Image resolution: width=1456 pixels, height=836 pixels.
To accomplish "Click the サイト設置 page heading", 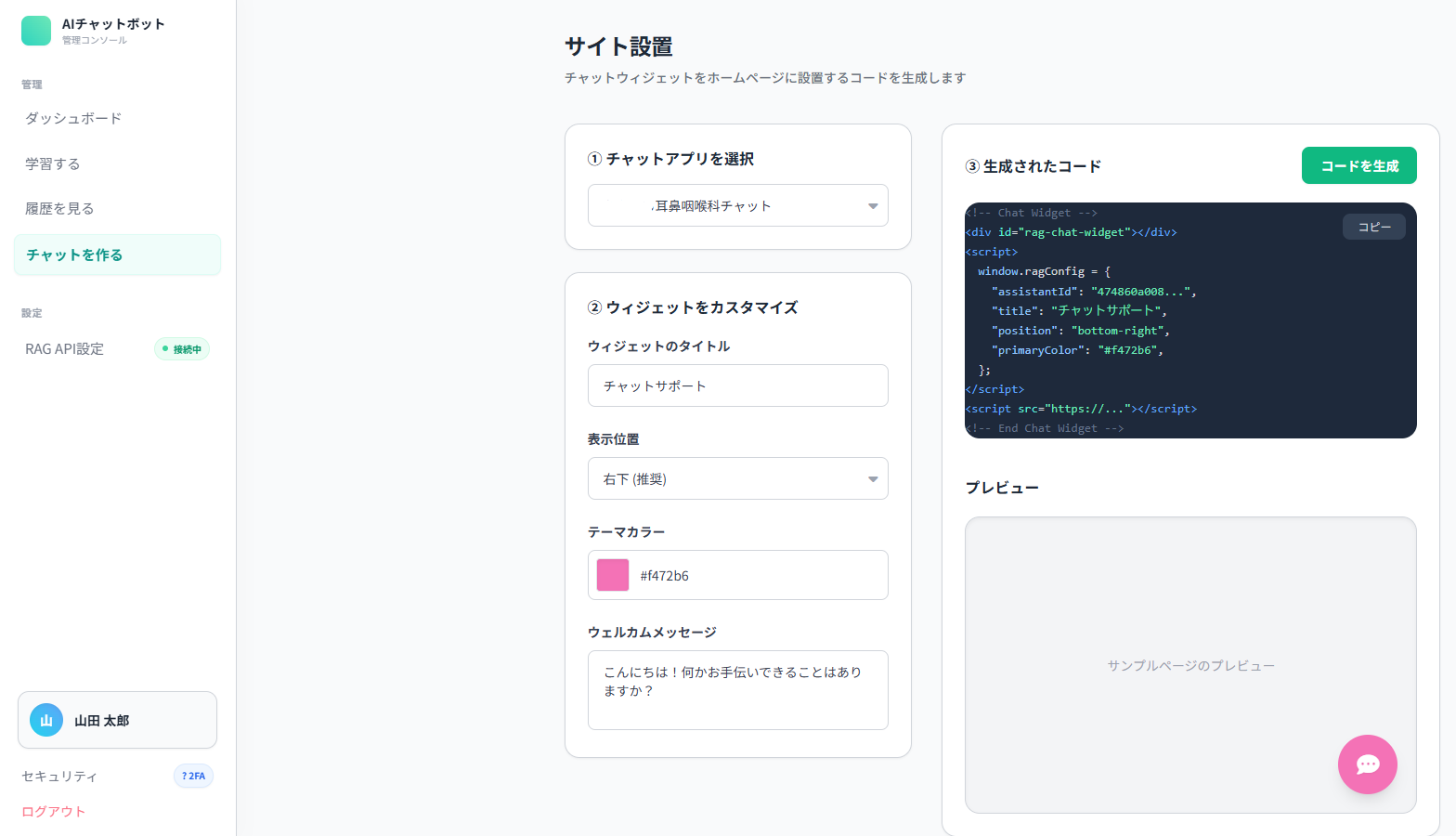I will (x=618, y=46).
